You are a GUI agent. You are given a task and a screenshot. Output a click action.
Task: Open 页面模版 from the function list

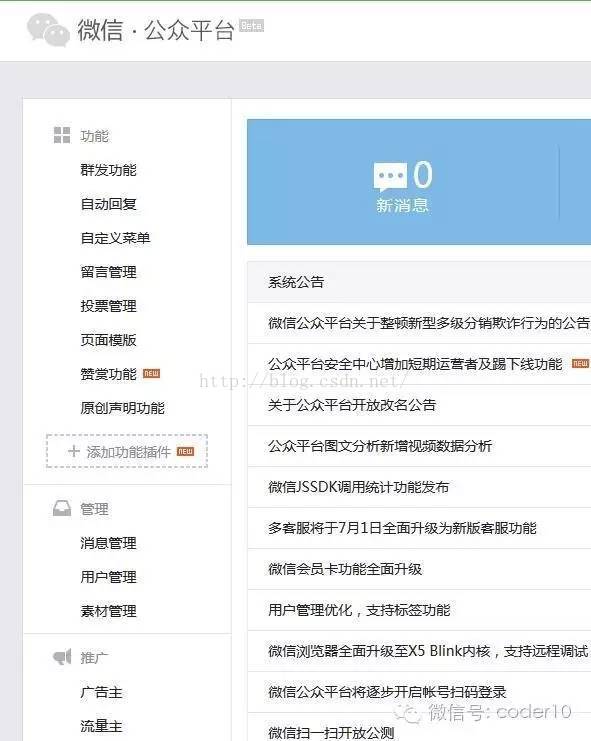(109, 340)
